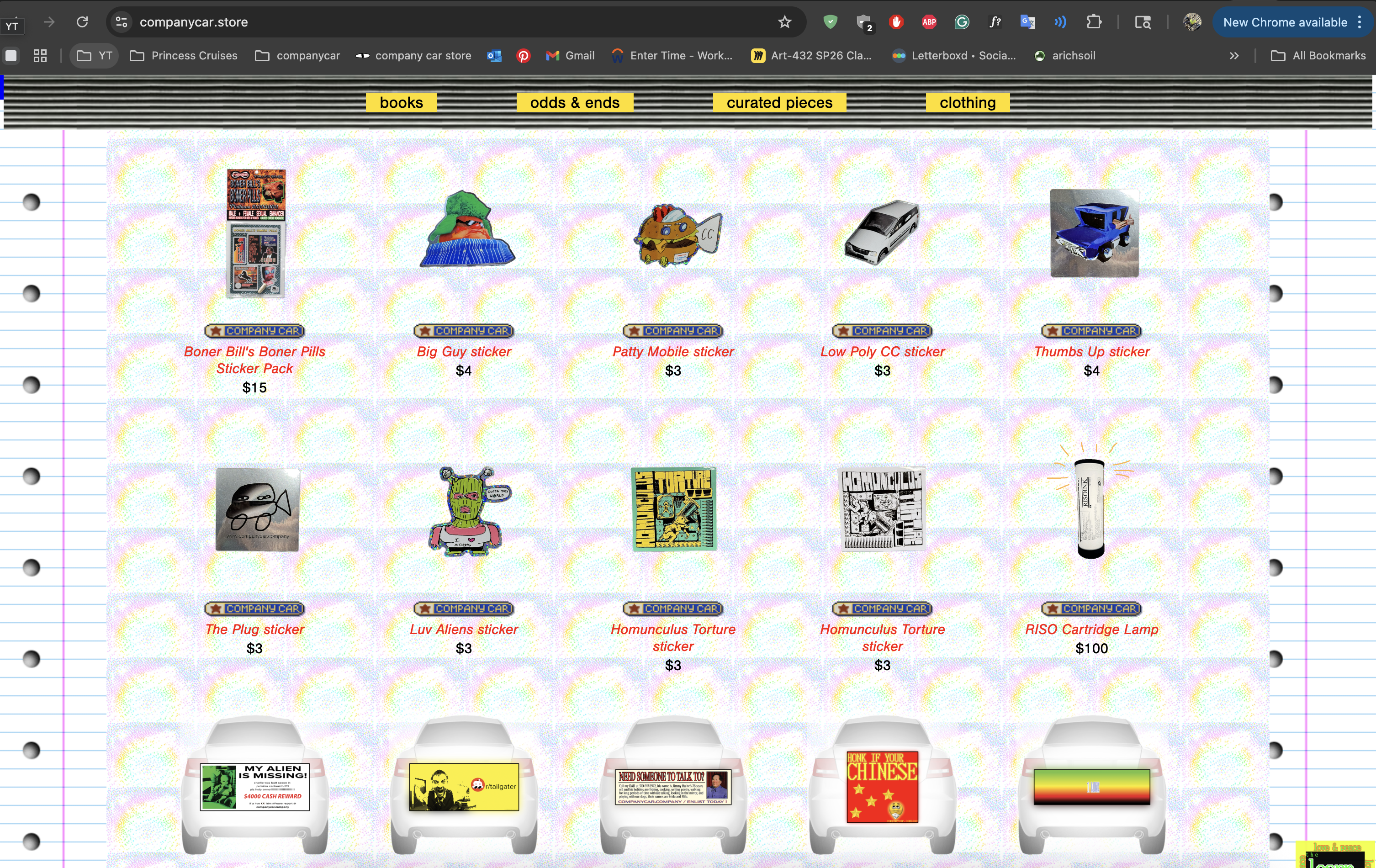Select the Thumbs Up sticker thumbnail image
Viewport: 1376px width, 868px height.
click(1094, 233)
